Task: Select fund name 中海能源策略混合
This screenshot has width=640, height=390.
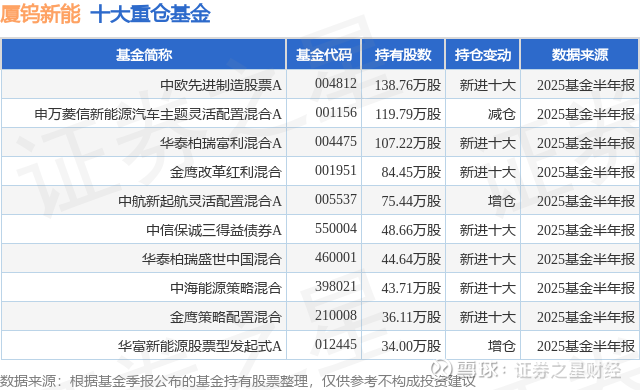Action: [x=226, y=288]
